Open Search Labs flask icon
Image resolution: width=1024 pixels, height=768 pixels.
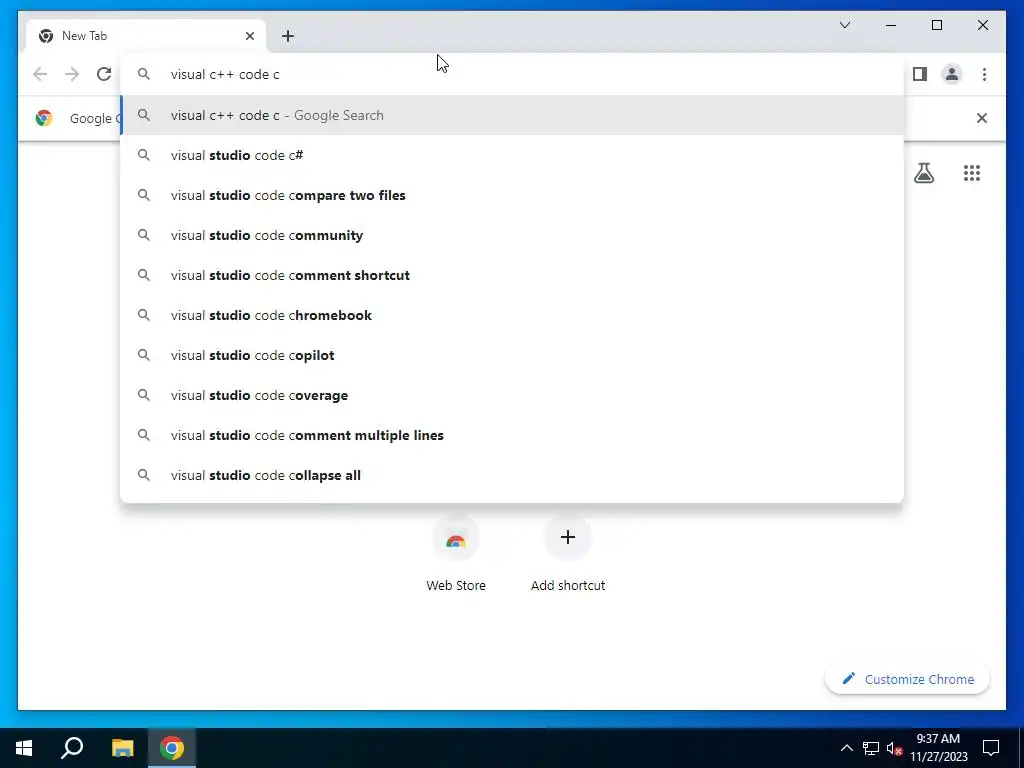pyautogui.click(x=923, y=173)
